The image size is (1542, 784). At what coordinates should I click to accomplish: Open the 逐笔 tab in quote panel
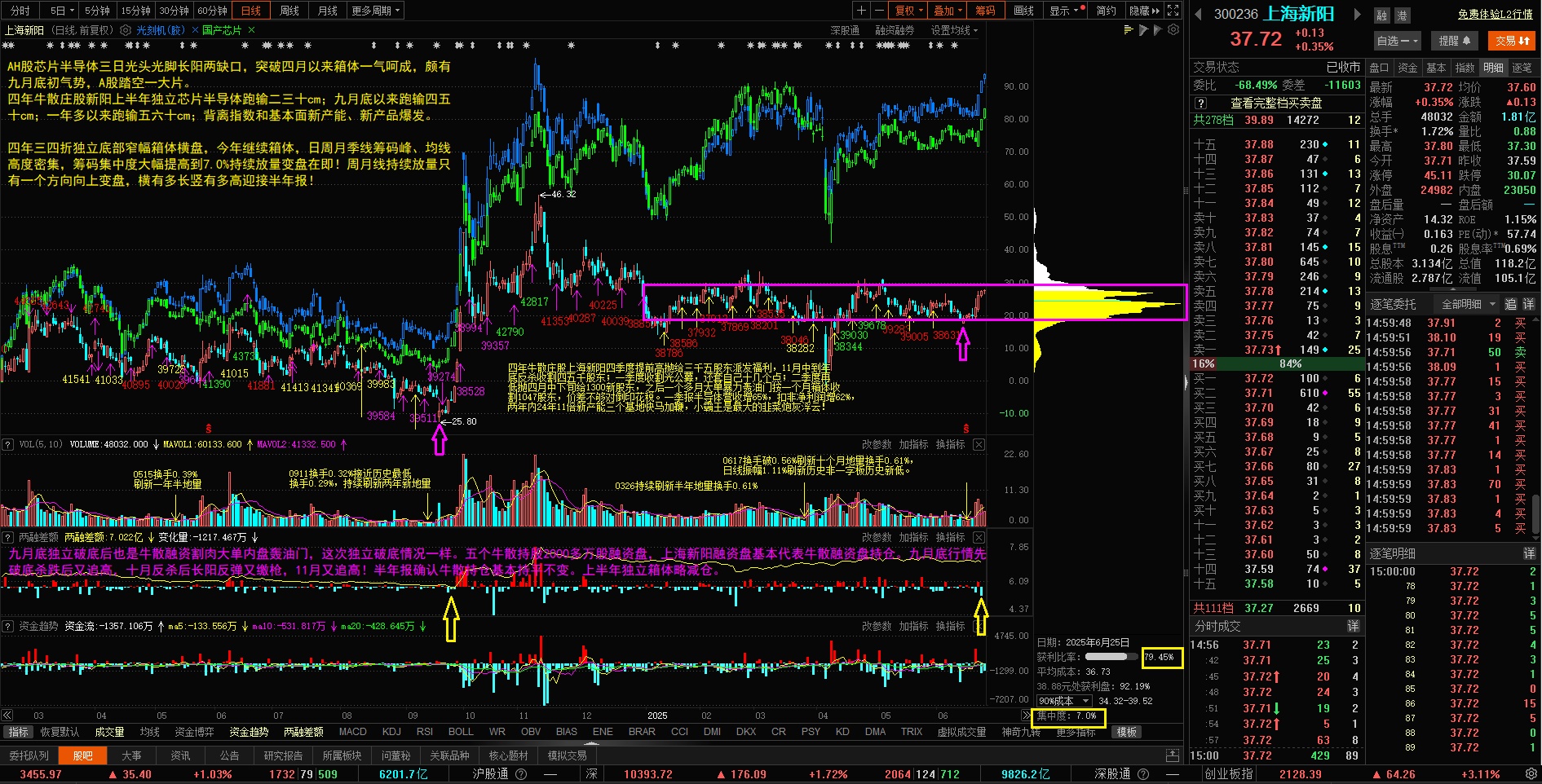pyautogui.click(x=1522, y=68)
